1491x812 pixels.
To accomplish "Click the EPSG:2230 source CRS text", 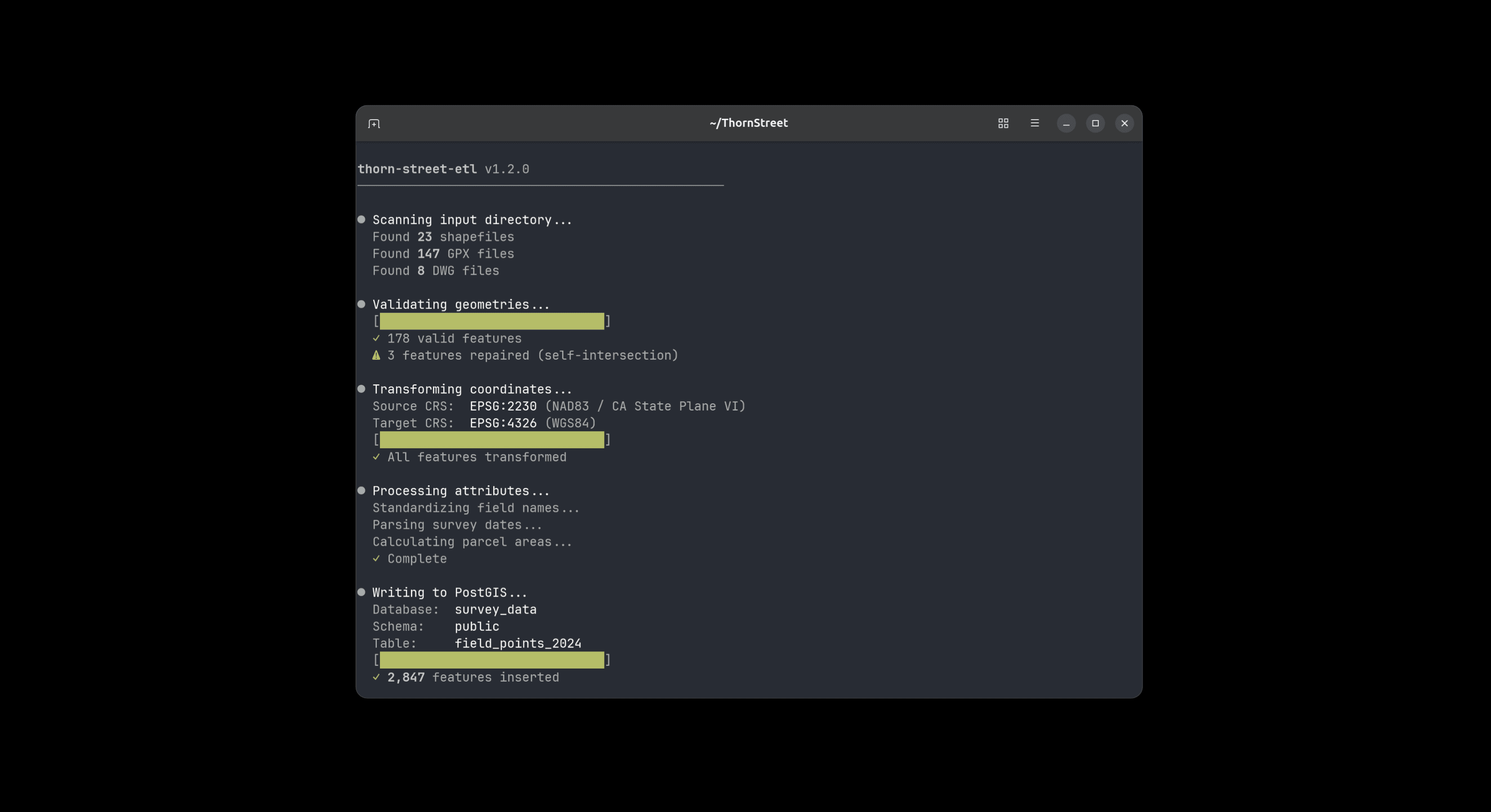I will 502,406.
